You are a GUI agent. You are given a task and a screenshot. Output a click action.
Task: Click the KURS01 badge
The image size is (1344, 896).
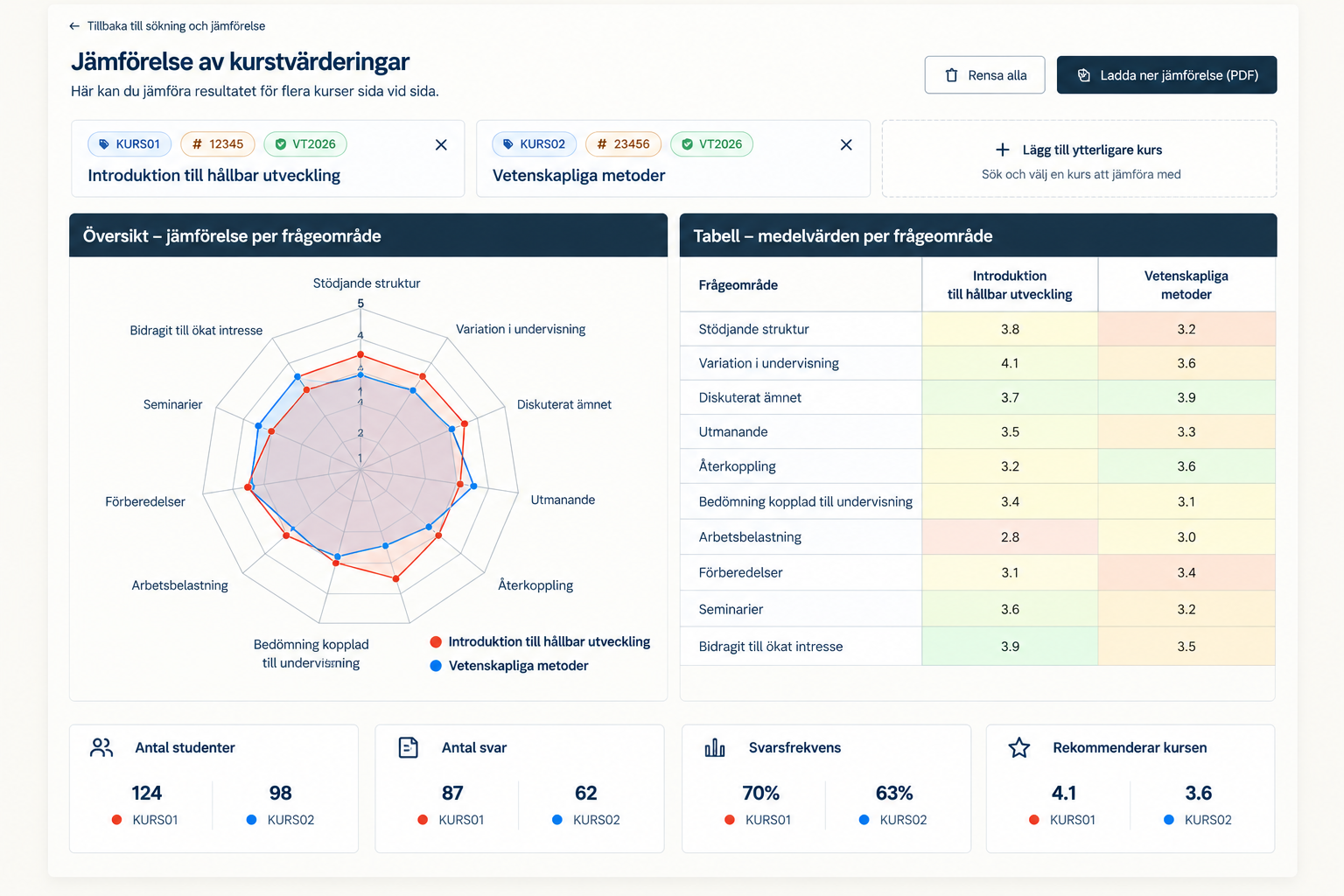(x=129, y=144)
